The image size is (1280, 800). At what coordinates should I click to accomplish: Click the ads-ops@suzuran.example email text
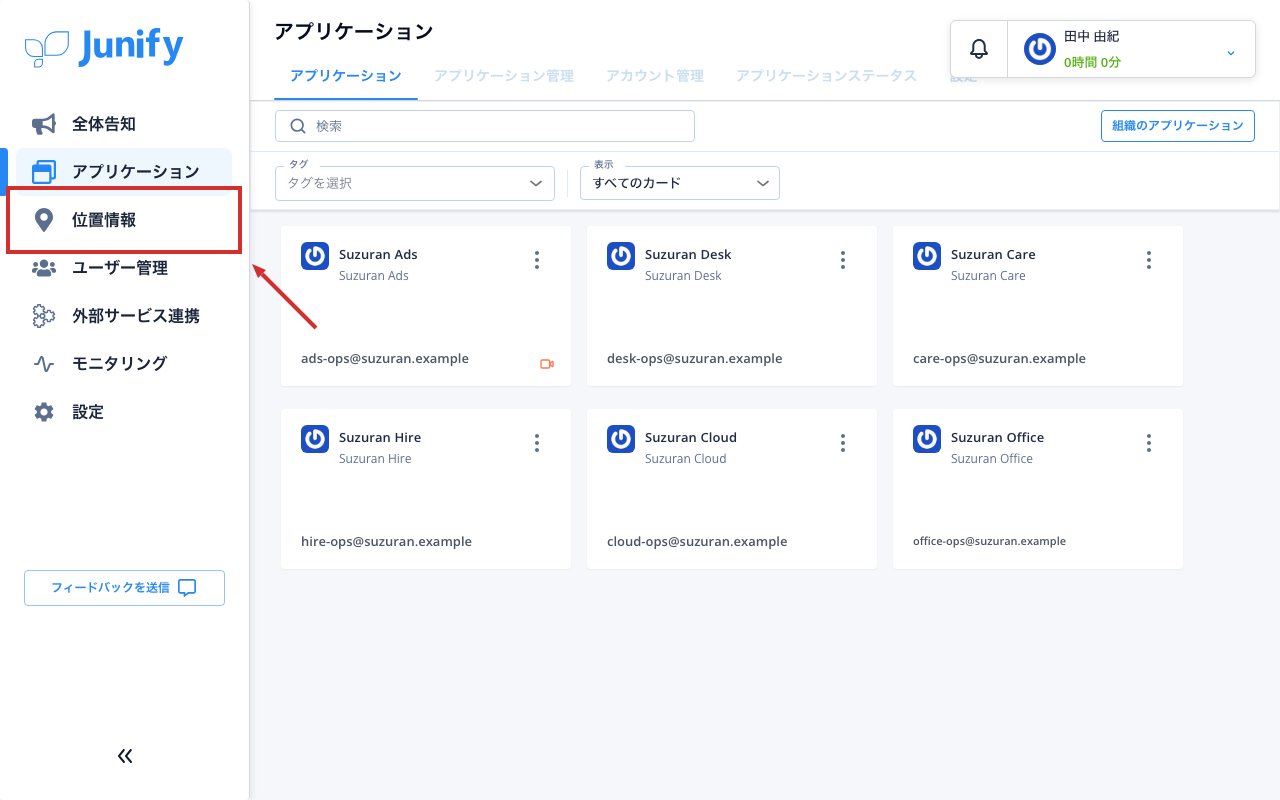[x=385, y=359]
